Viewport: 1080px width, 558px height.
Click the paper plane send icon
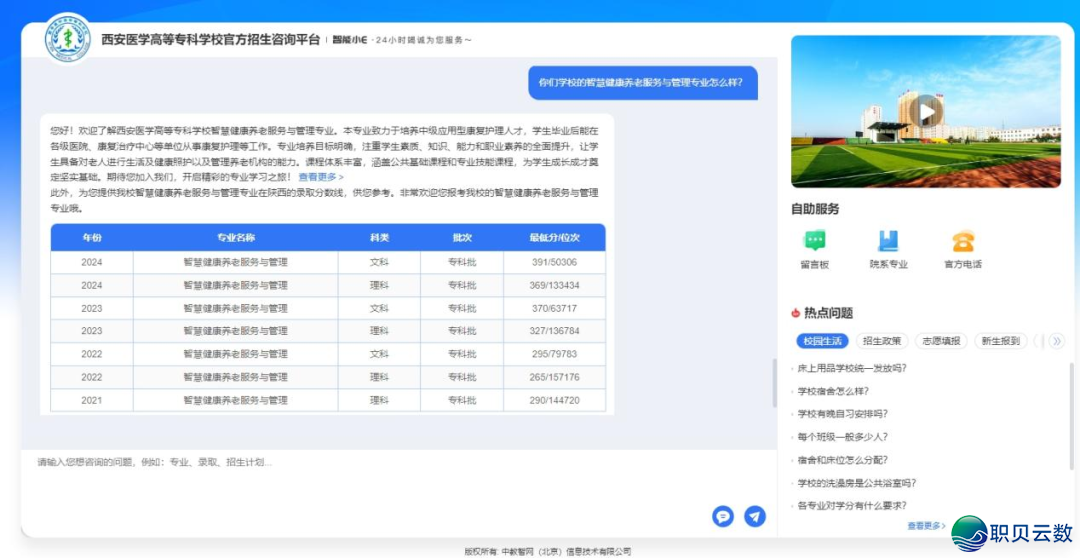click(x=755, y=516)
